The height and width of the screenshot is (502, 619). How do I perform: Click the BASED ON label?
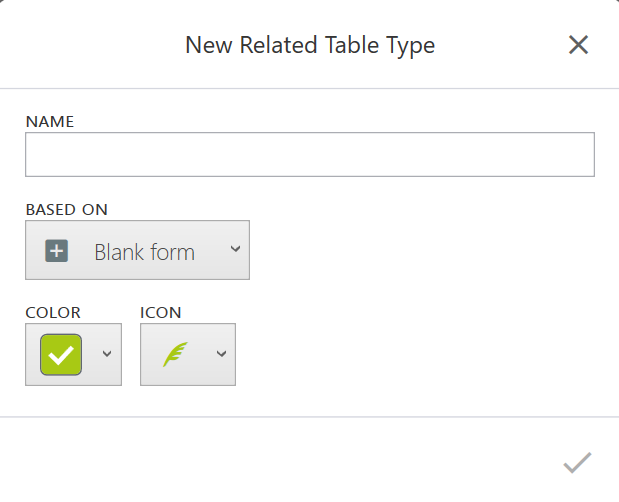coord(66,209)
